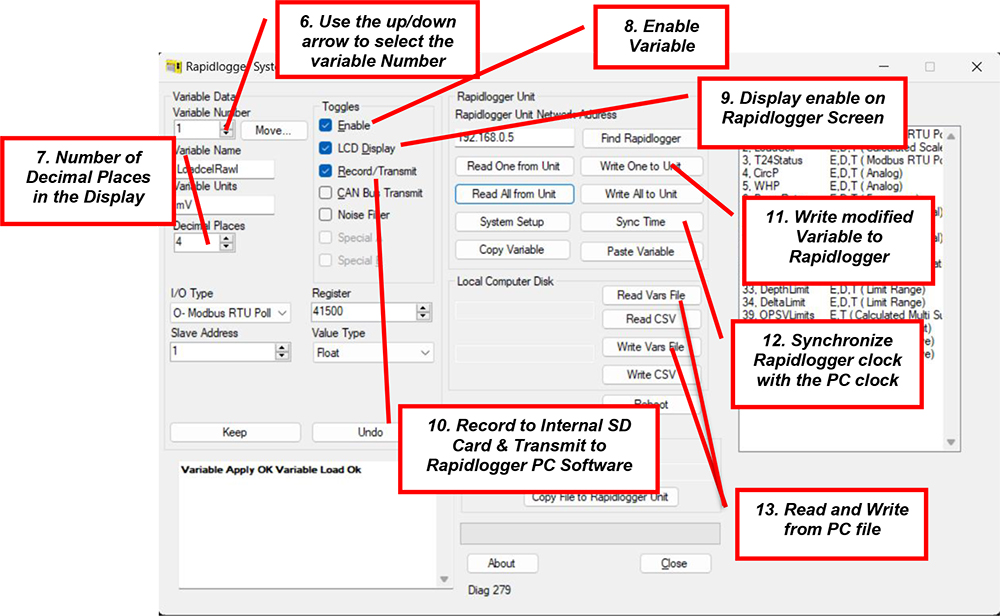This screenshot has height=616, width=1000.
Task: Decrement the Register value with down arrow
Action: point(423,315)
